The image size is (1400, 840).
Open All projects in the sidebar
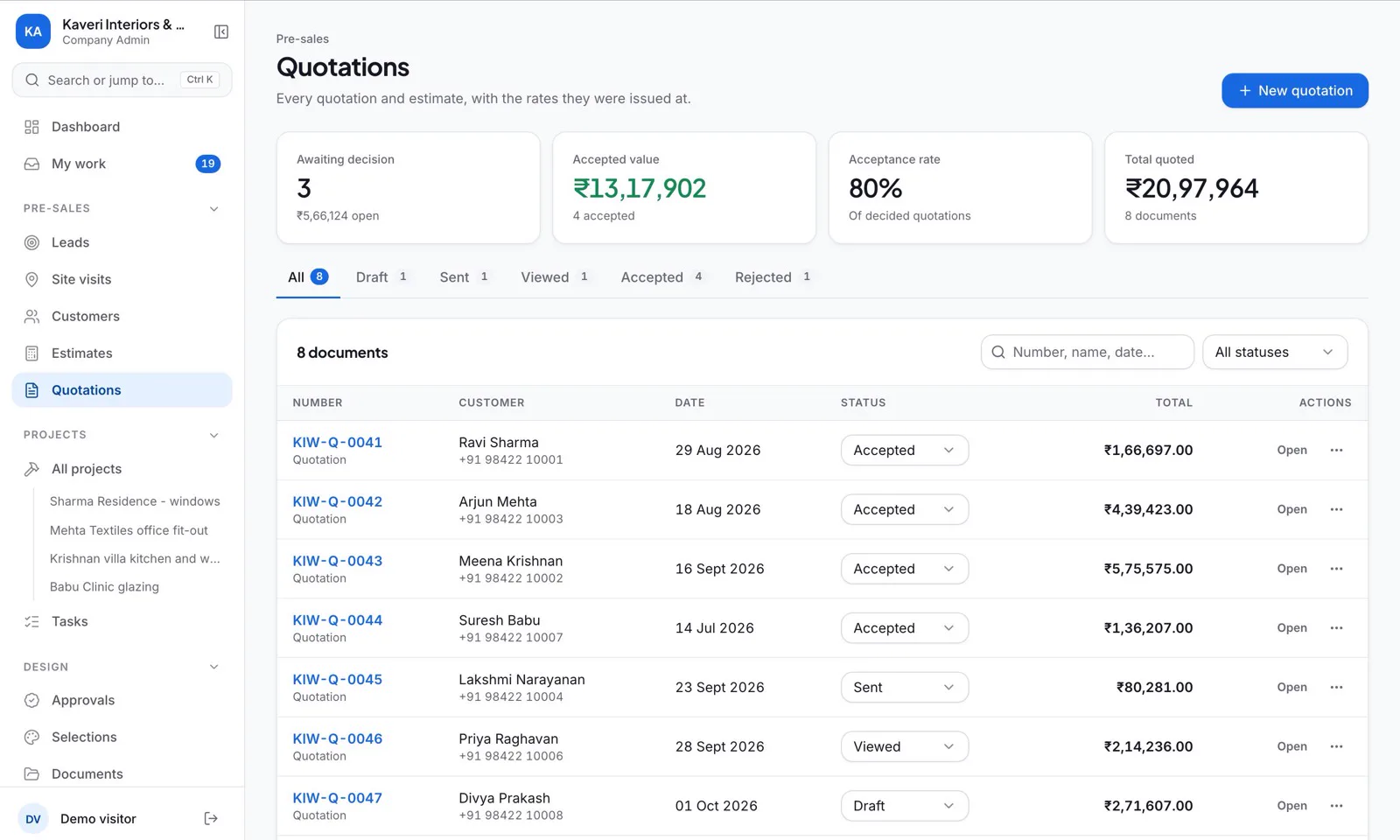coord(122,469)
